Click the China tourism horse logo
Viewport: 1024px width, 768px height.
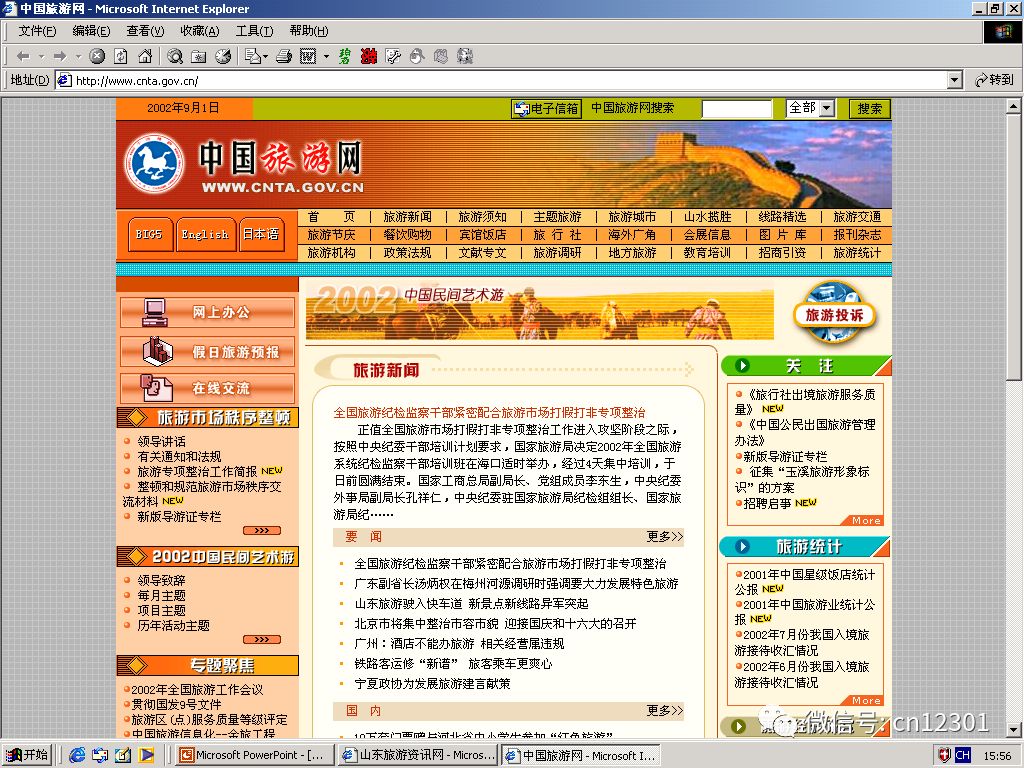(x=154, y=164)
